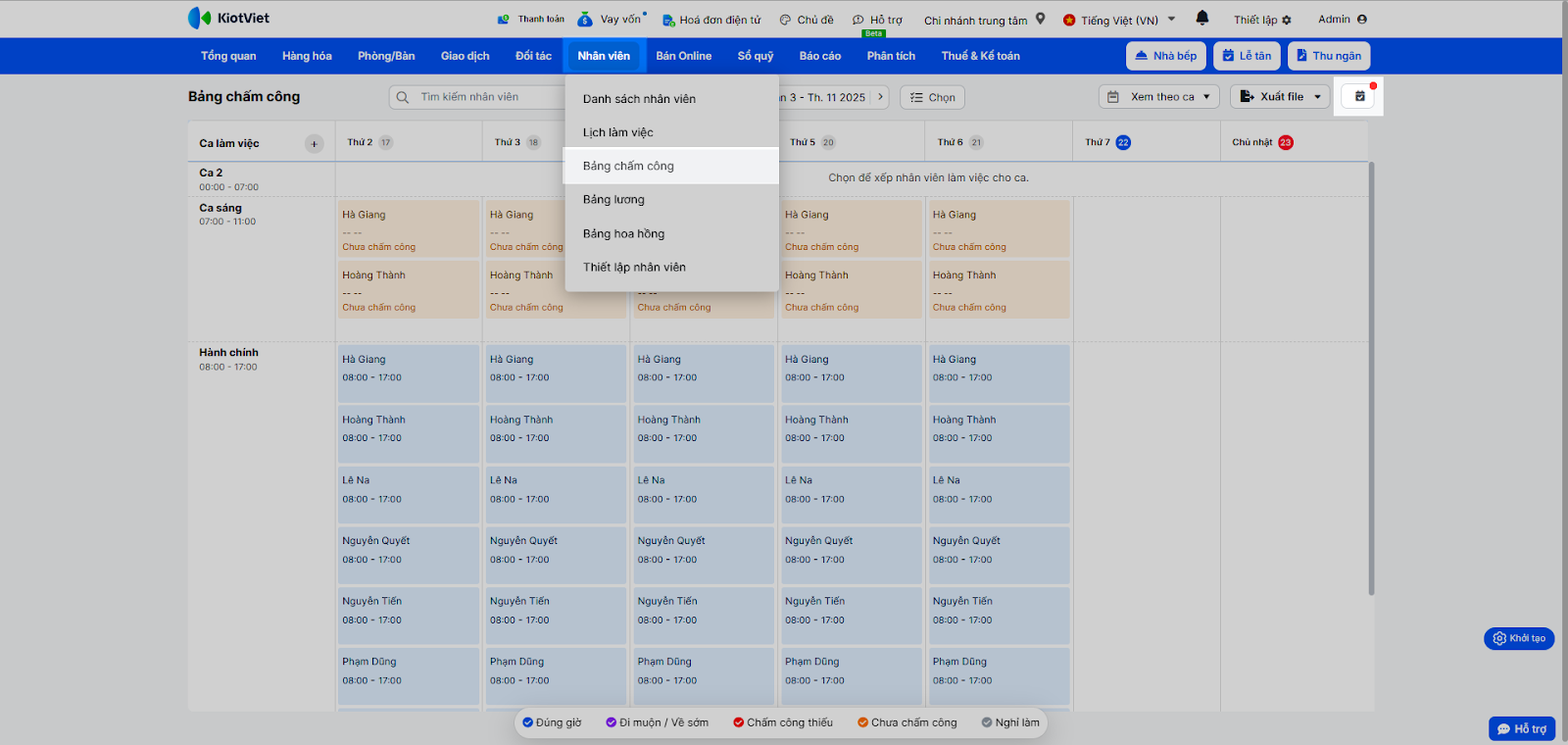Open the Admin account icon
This screenshot has width=1568, height=745.
click(1362, 19)
